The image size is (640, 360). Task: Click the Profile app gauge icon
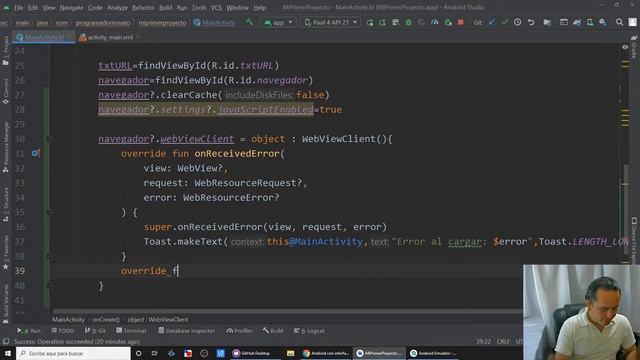coord(434,22)
